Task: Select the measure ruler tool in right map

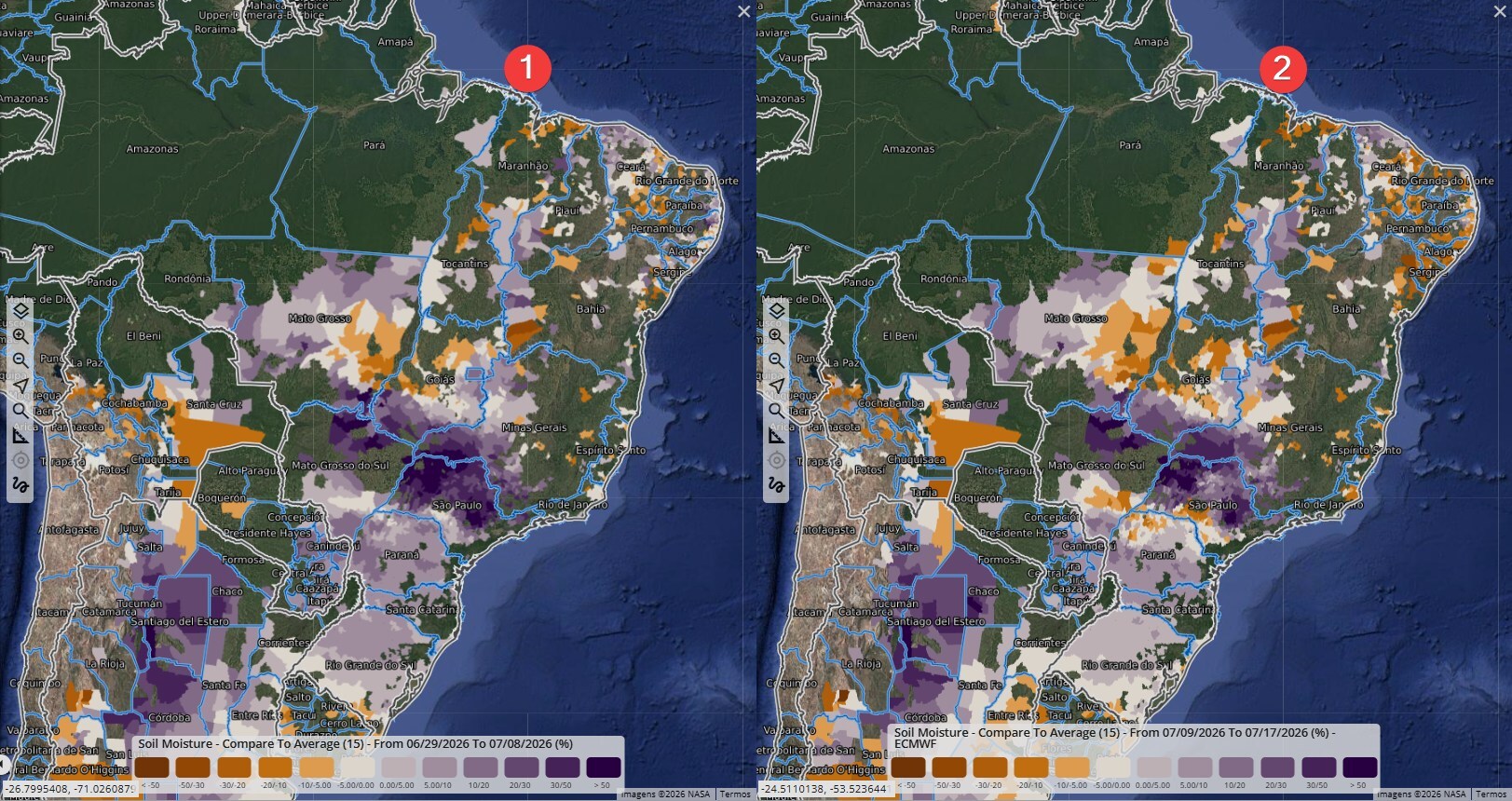Action: click(776, 435)
